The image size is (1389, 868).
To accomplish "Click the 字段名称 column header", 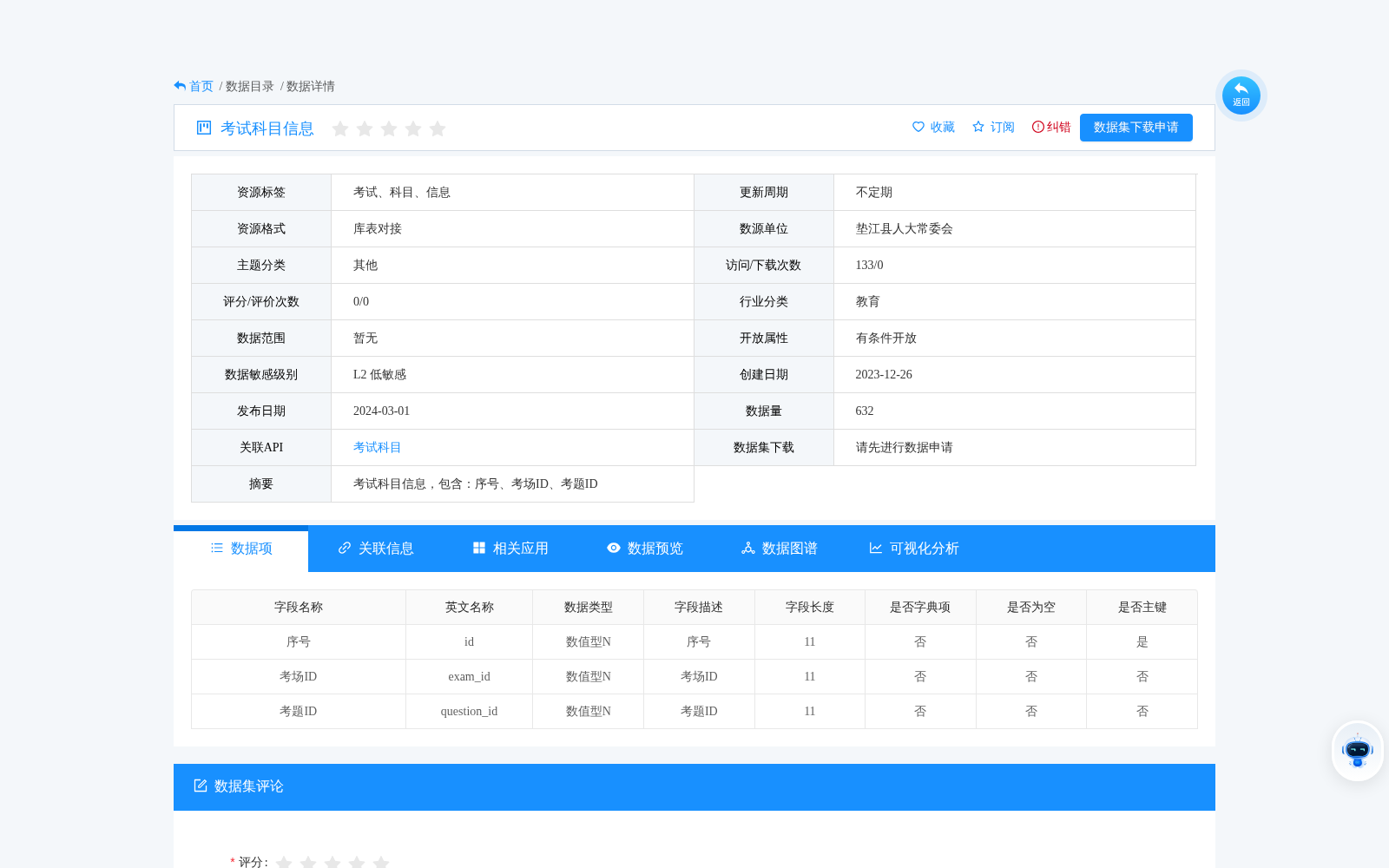I will 299,608.
